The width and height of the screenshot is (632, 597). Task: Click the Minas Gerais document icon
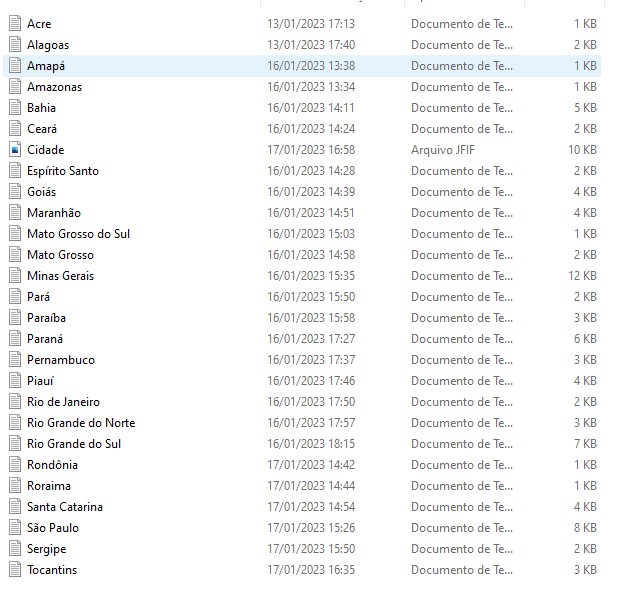tap(15, 276)
